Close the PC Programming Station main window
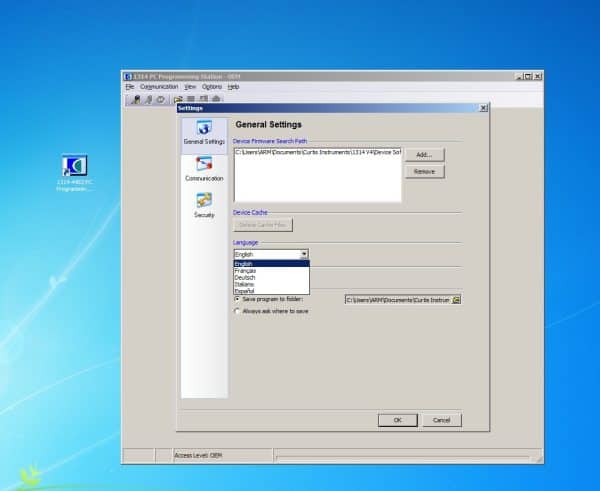 tap(538, 77)
